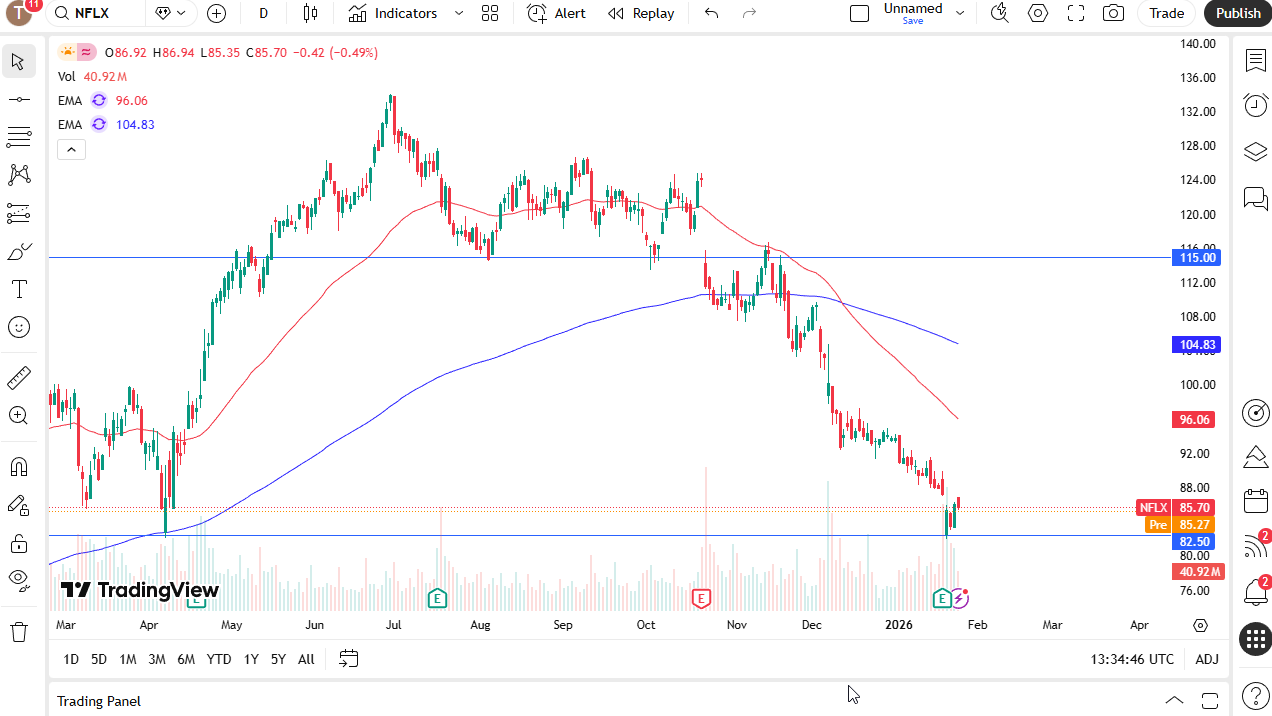
Task: Open the watchlist panel
Action: point(1255,61)
